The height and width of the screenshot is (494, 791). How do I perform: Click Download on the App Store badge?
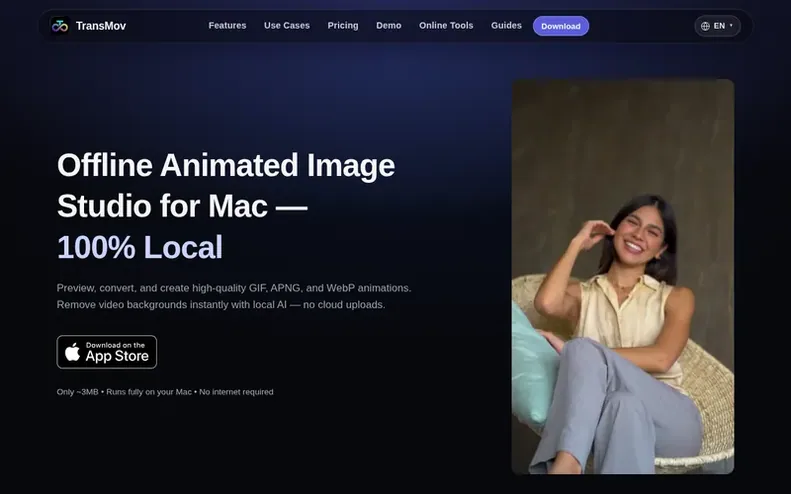[x=107, y=352]
